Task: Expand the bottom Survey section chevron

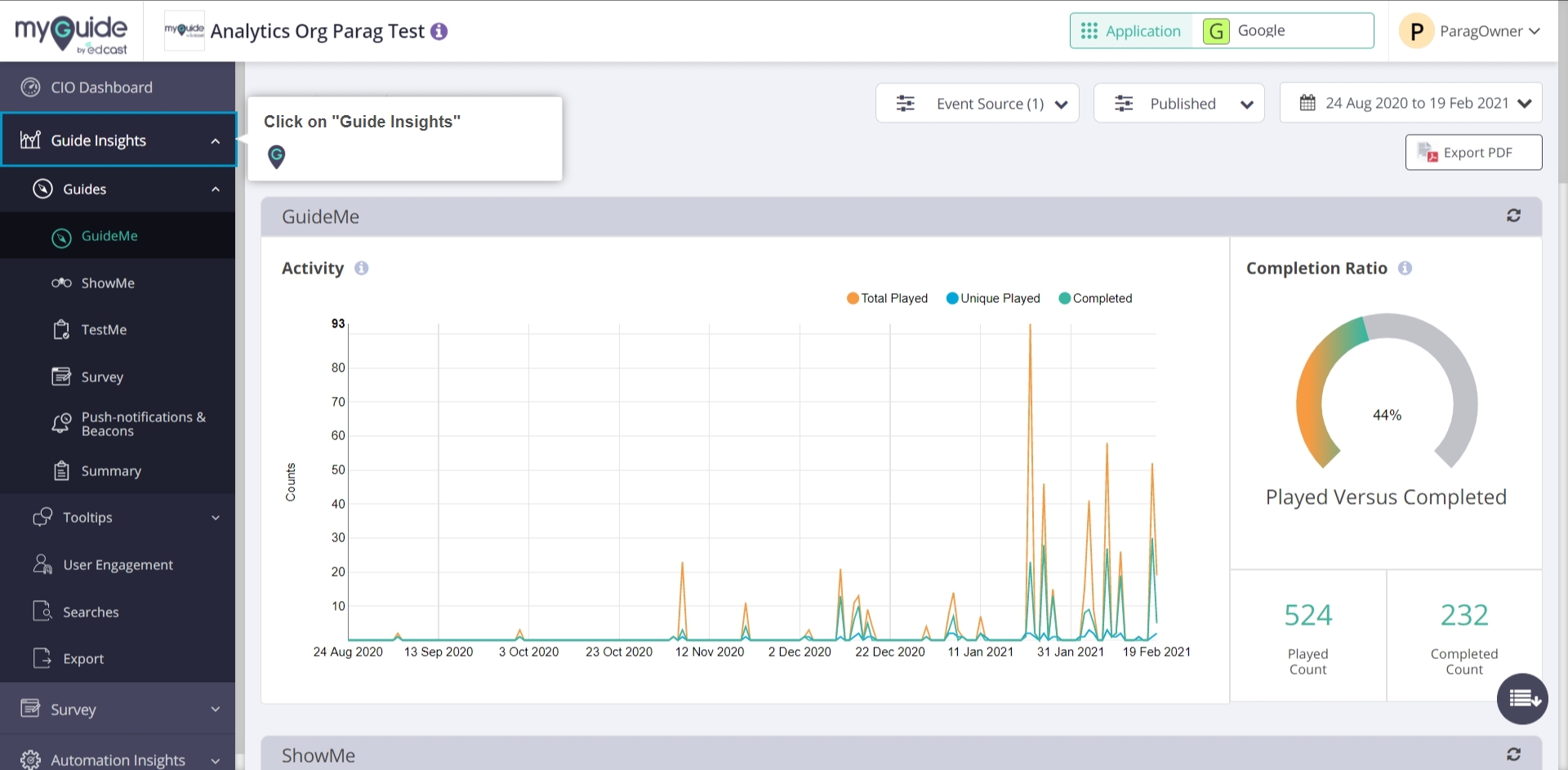Action: tap(216, 710)
